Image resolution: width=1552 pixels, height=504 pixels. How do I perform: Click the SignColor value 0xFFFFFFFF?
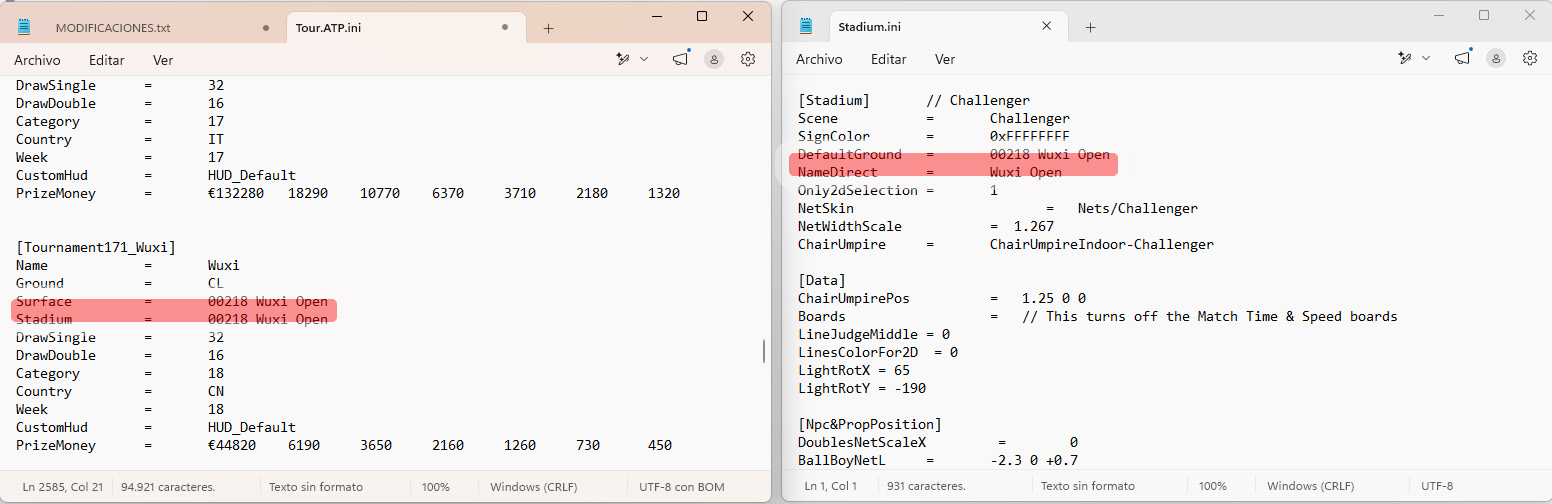[x=1030, y=136]
